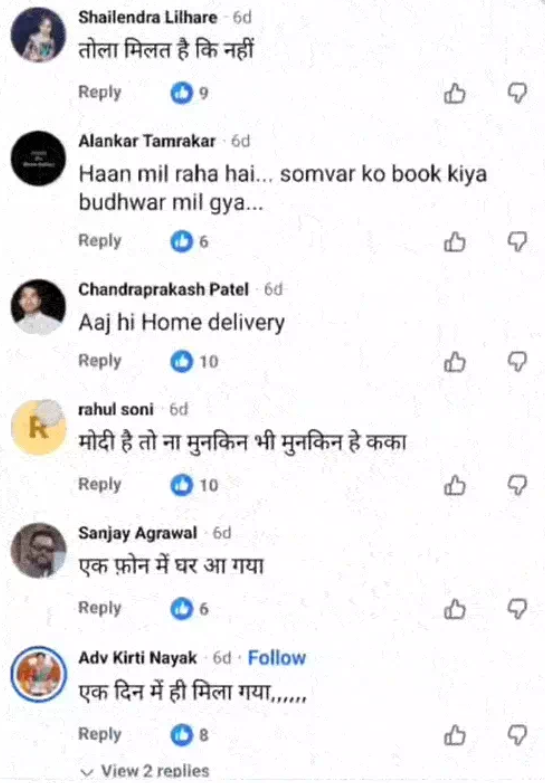Follow Adv Kirti Nayak
Viewport: 545px width, 783px height.
point(277,658)
